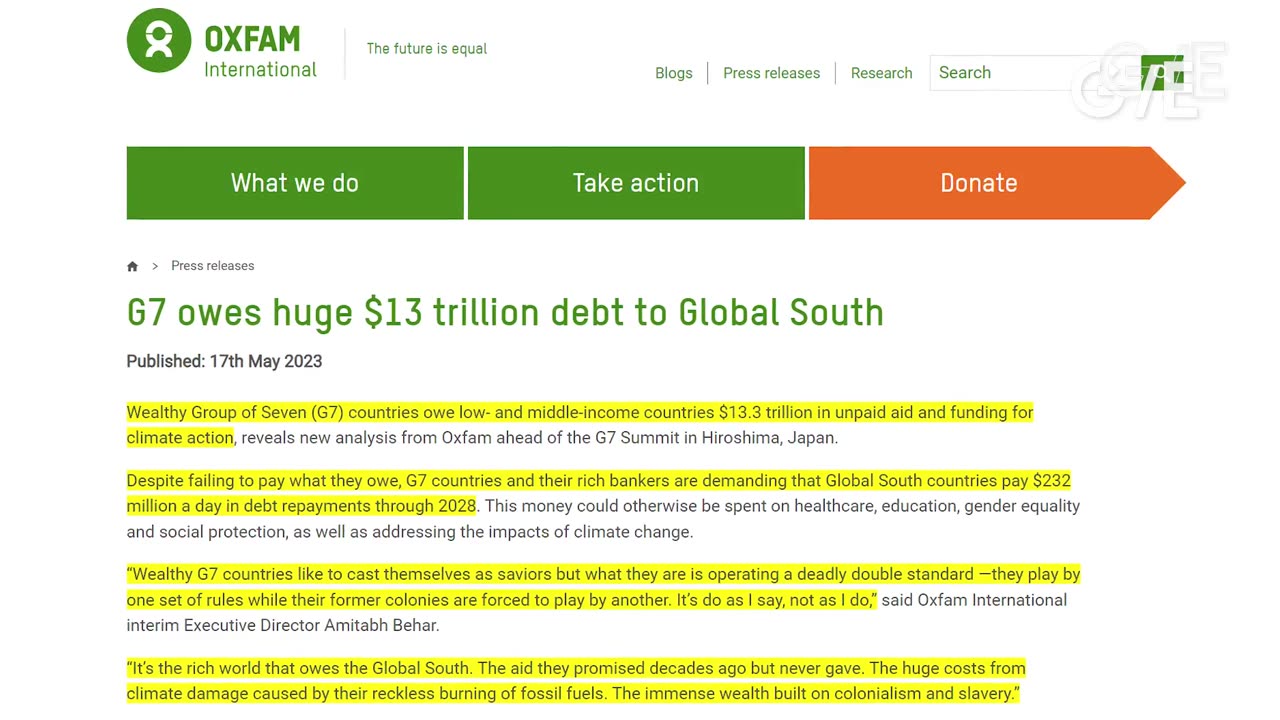The height and width of the screenshot is (720, 1280).
Task: Click the home breadcrumb icon
Action: coord(132,266)
